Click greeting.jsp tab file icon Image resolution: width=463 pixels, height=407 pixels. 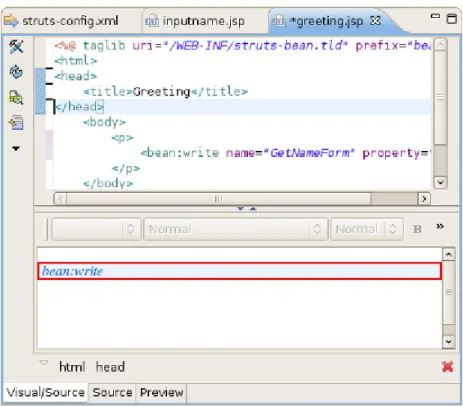coord(278,21)
